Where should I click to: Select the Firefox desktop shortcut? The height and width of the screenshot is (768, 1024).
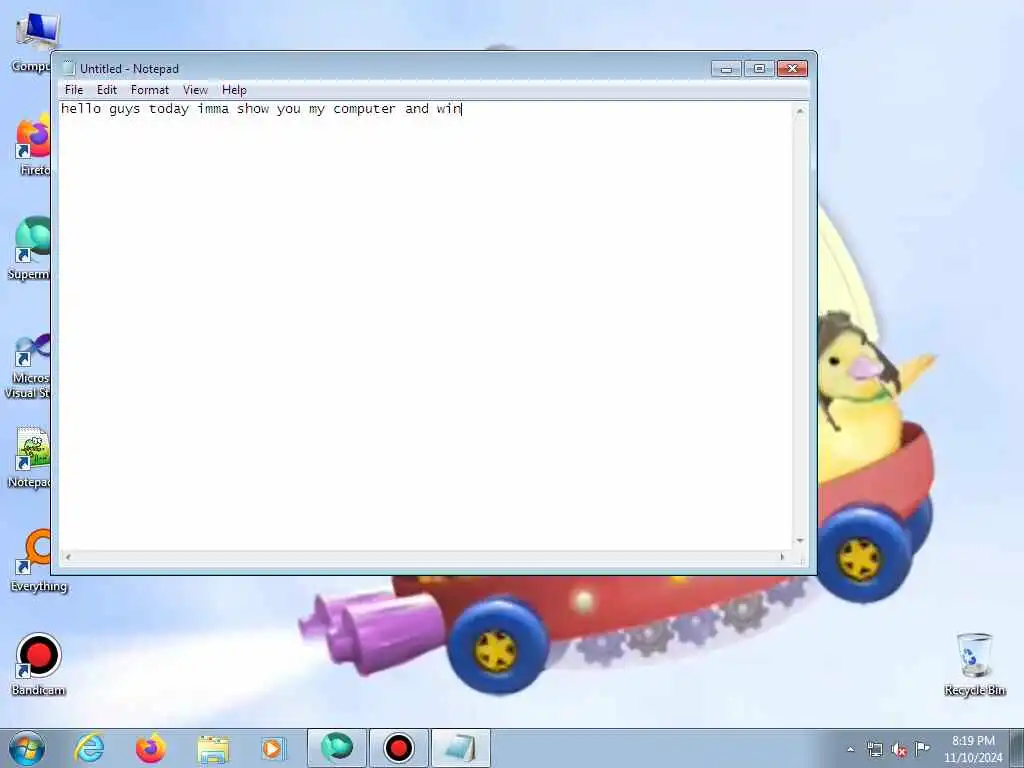pyautogui.click(x=33, y=145)
